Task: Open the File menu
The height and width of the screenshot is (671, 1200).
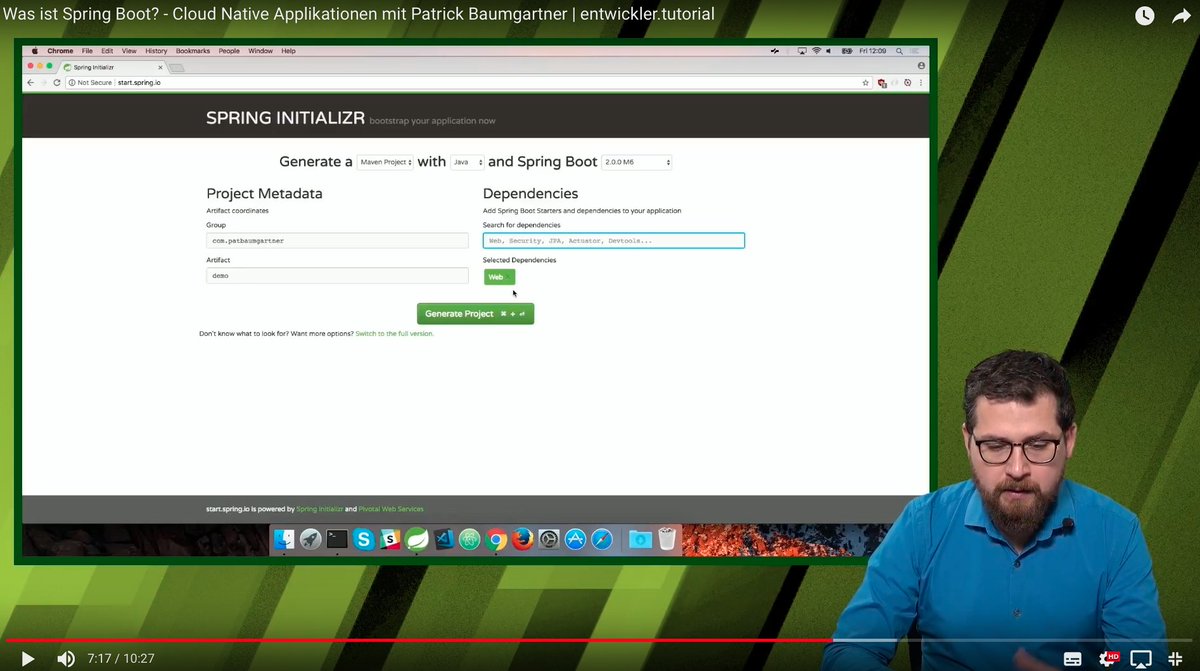Action: [87, 51]
